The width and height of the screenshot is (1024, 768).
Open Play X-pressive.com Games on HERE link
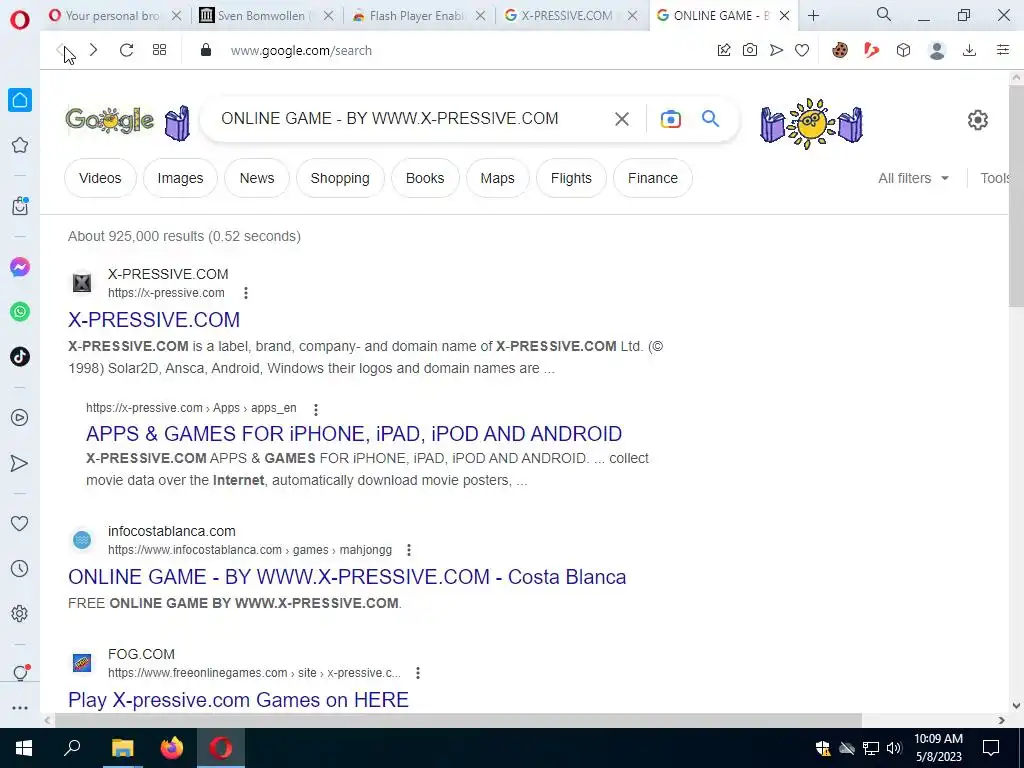[x=238, y=700]
